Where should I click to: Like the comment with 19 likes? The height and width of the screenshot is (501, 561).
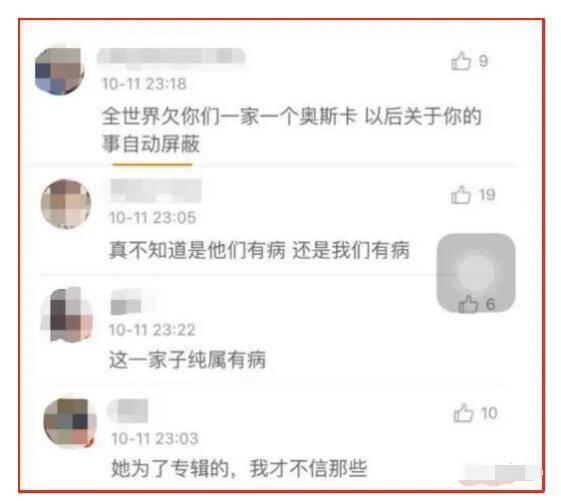tap(461, 195)
